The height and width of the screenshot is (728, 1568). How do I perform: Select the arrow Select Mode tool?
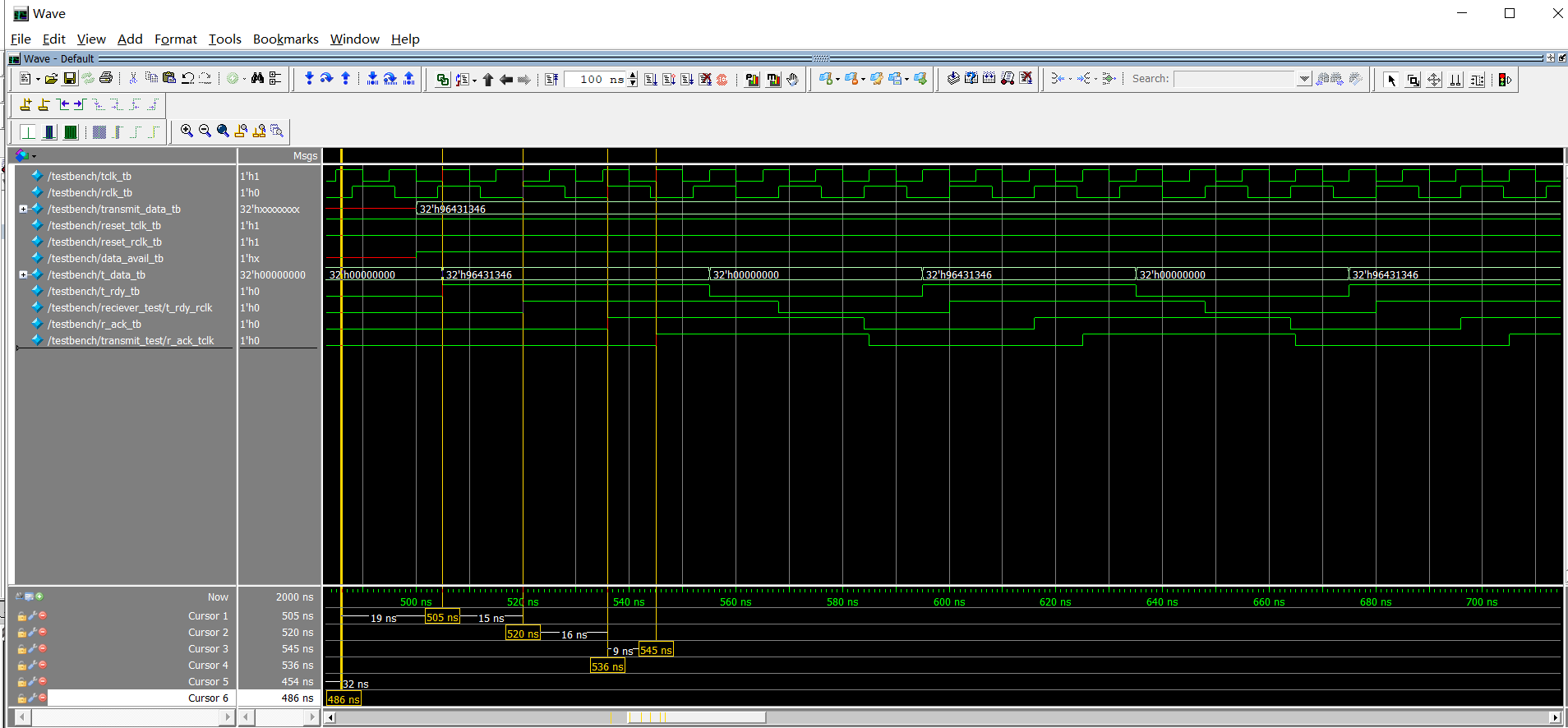[1391, 80]
